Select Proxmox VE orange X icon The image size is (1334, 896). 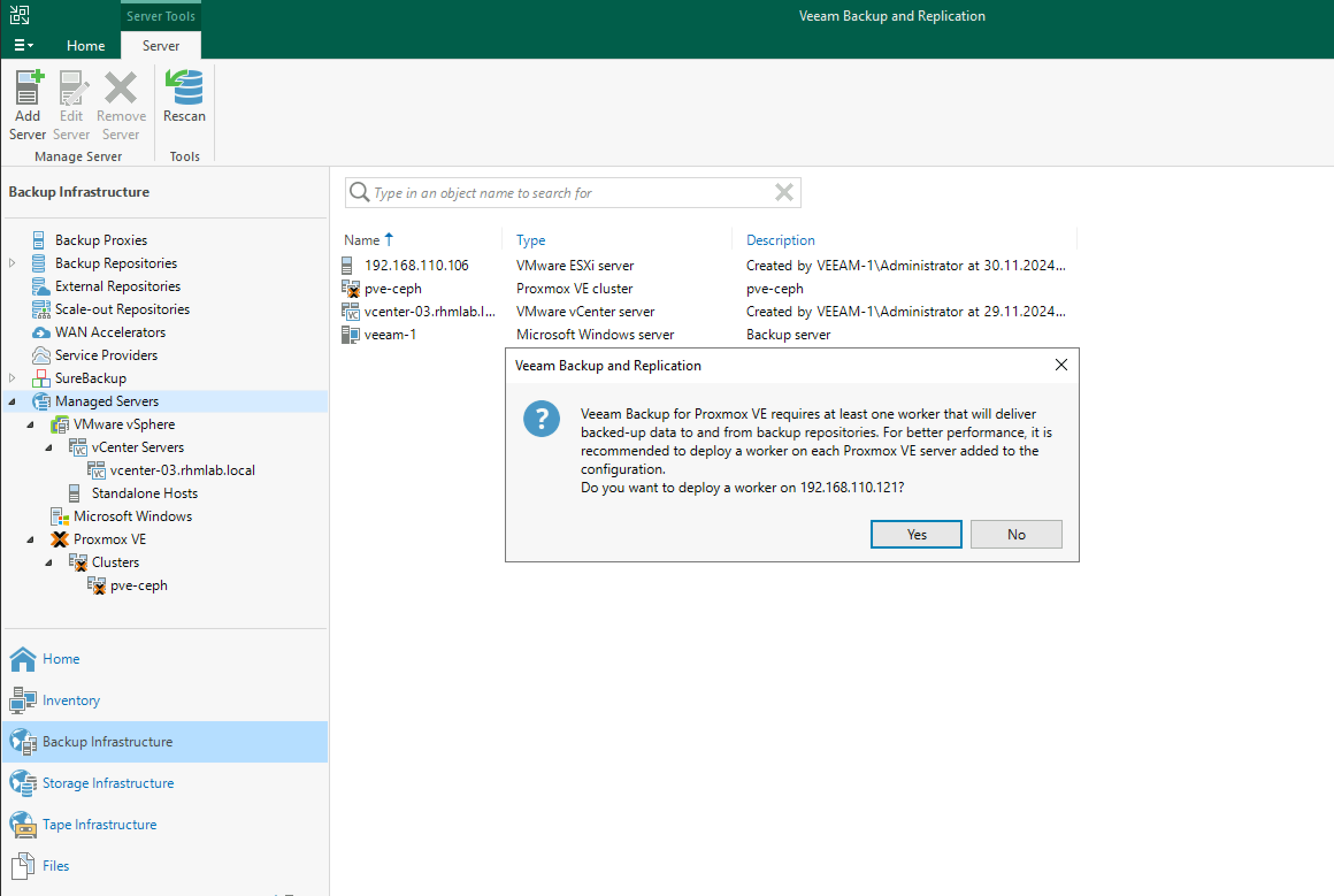tap(59, 539)
